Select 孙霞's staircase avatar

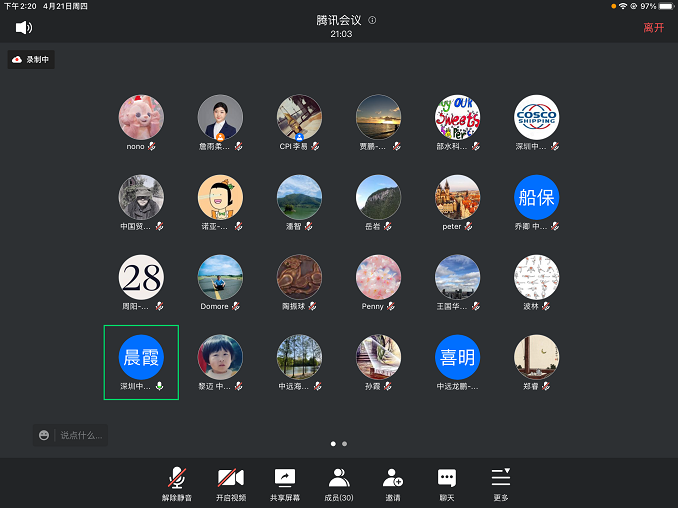[x=378, y=357]
